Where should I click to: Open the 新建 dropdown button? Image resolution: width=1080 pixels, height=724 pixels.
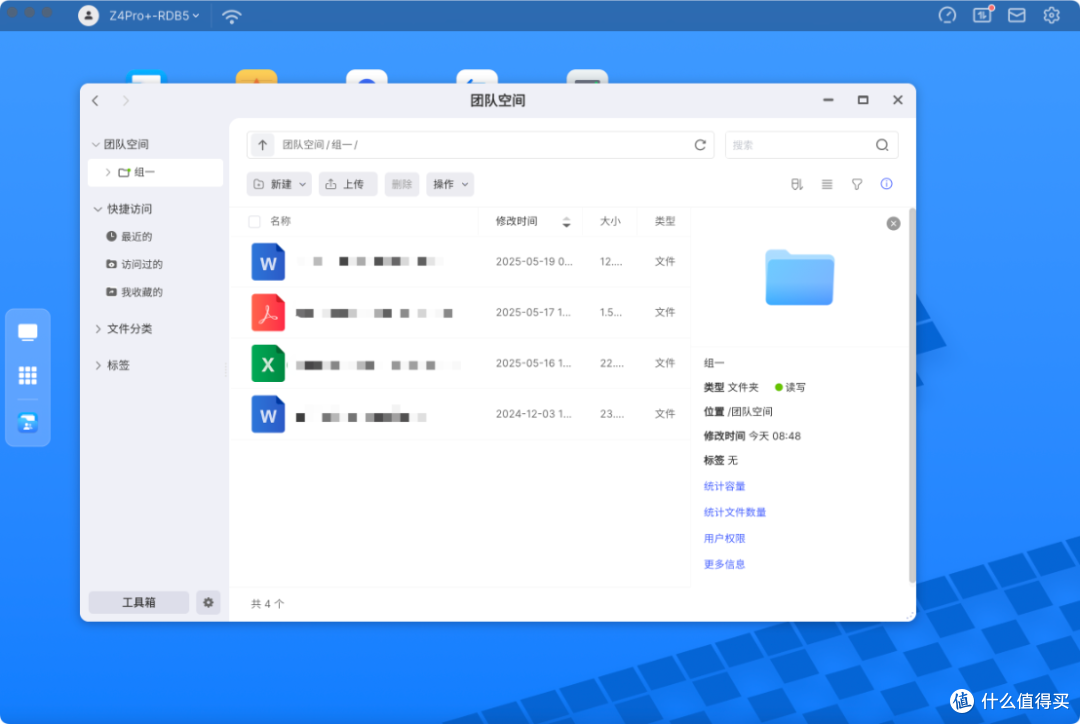click(x=279, y=184)
